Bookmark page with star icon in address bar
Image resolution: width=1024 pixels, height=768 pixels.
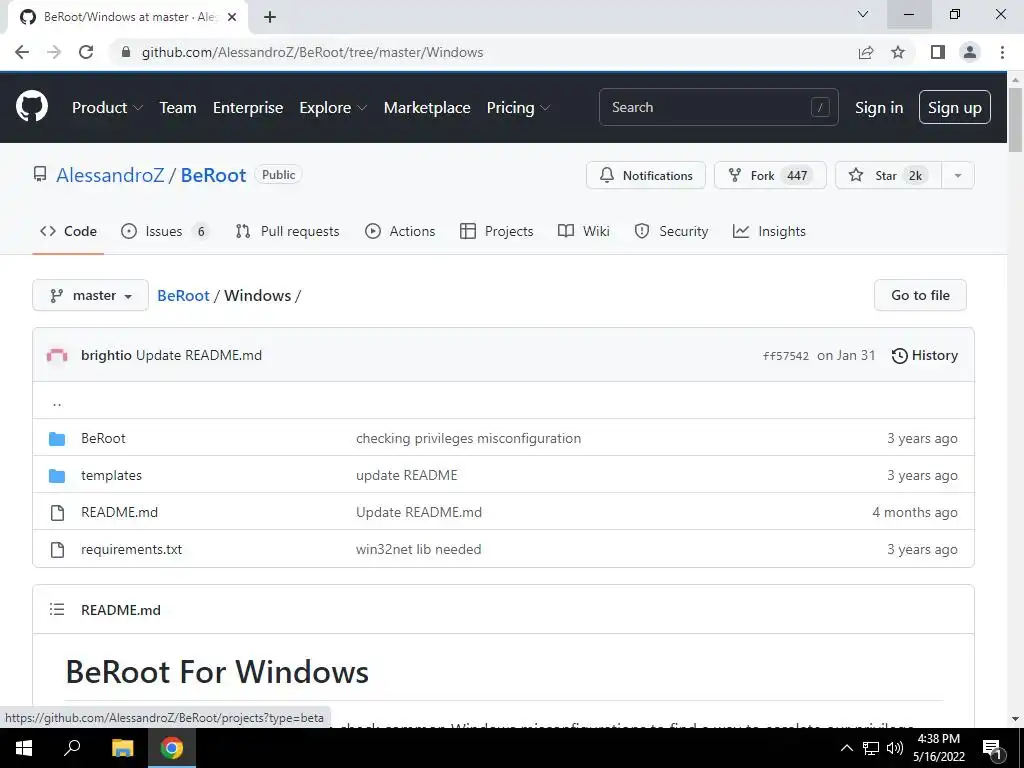tap(898, 52)
